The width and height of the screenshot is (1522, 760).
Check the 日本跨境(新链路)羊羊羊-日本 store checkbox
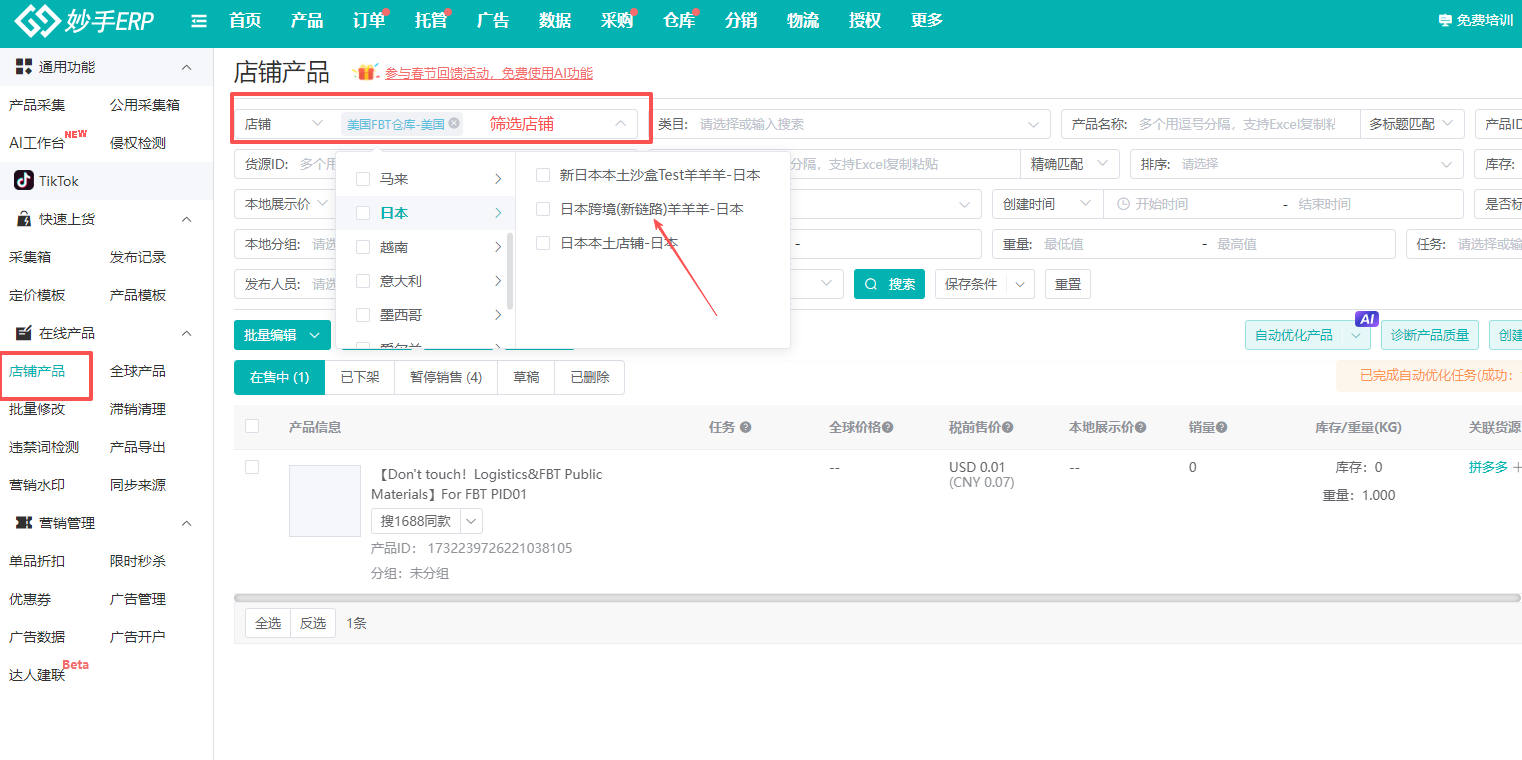click(543, 209)
